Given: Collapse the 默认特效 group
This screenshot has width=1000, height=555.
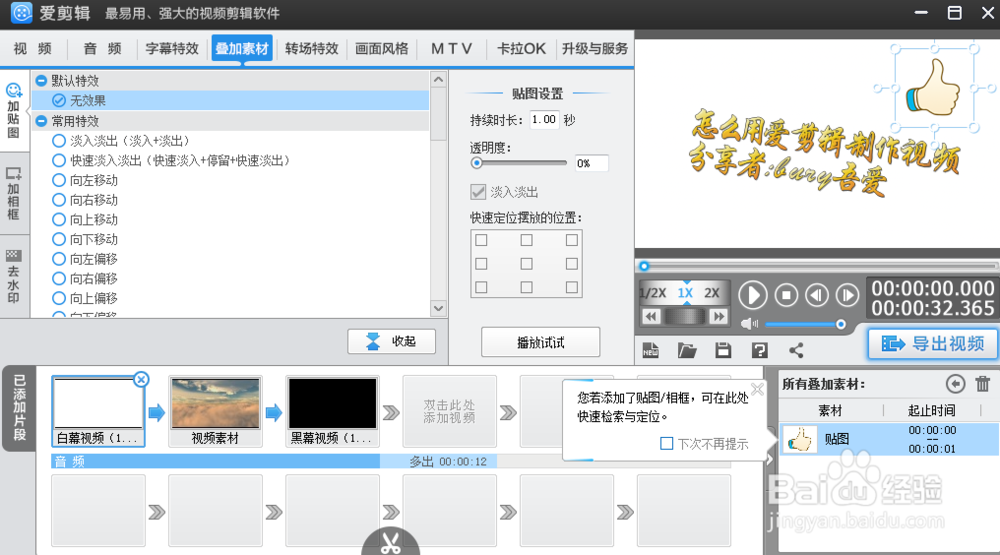Looking at the screenshot, I should coord(41,81).
